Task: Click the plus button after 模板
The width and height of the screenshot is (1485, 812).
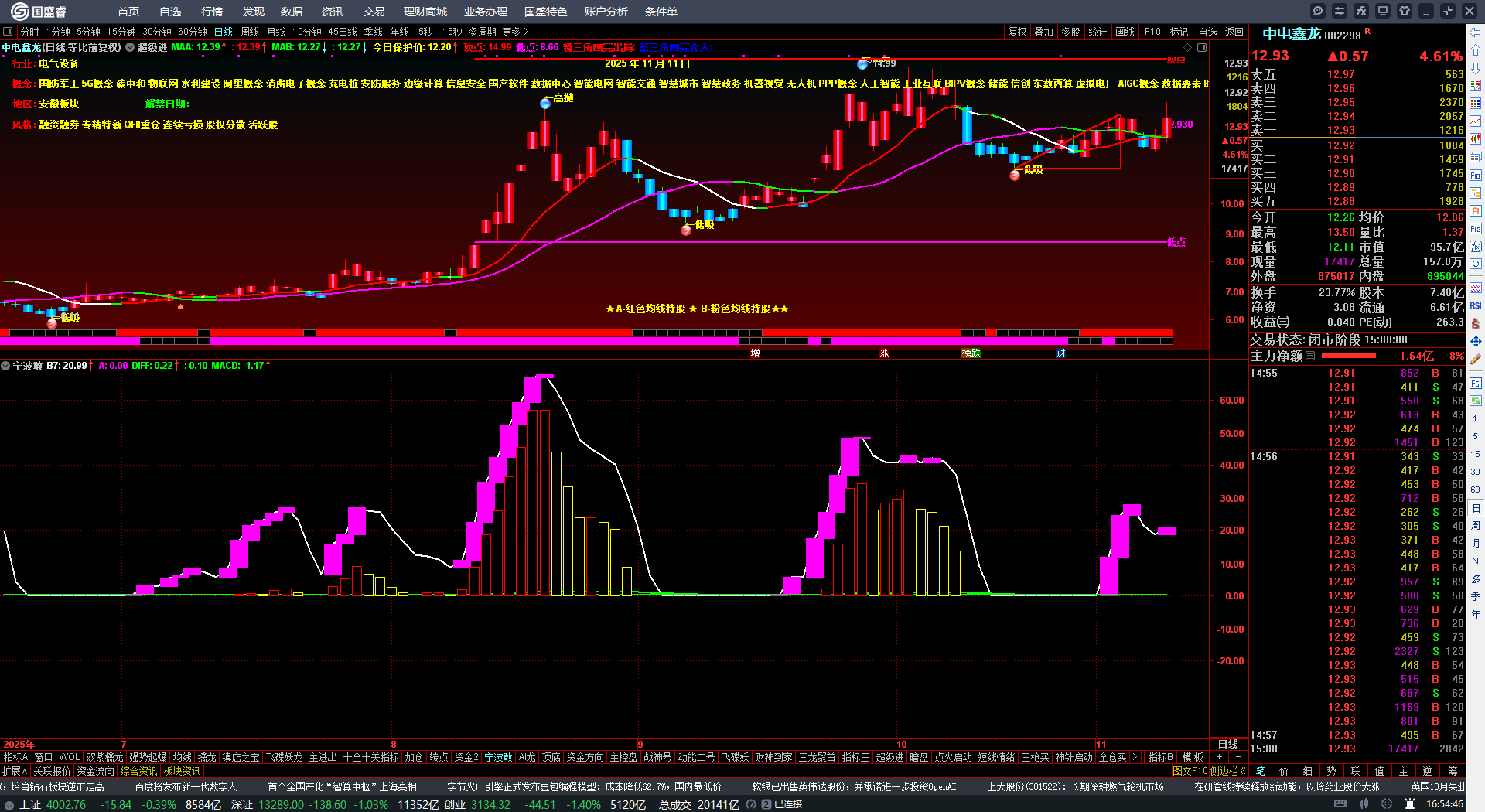Action: click(x=1220, y=757)
